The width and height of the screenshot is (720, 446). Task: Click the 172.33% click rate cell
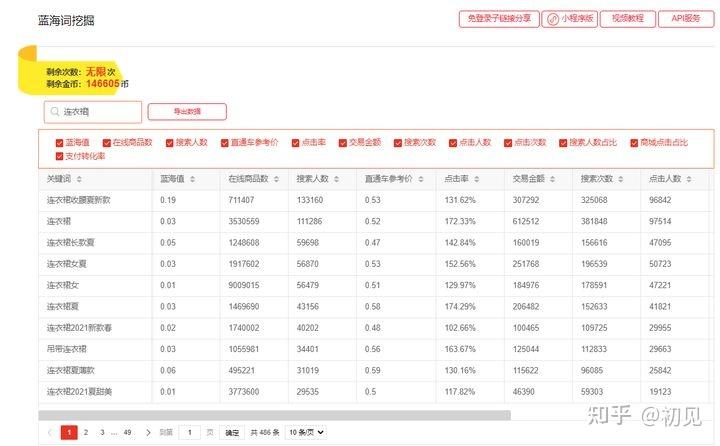460,221
